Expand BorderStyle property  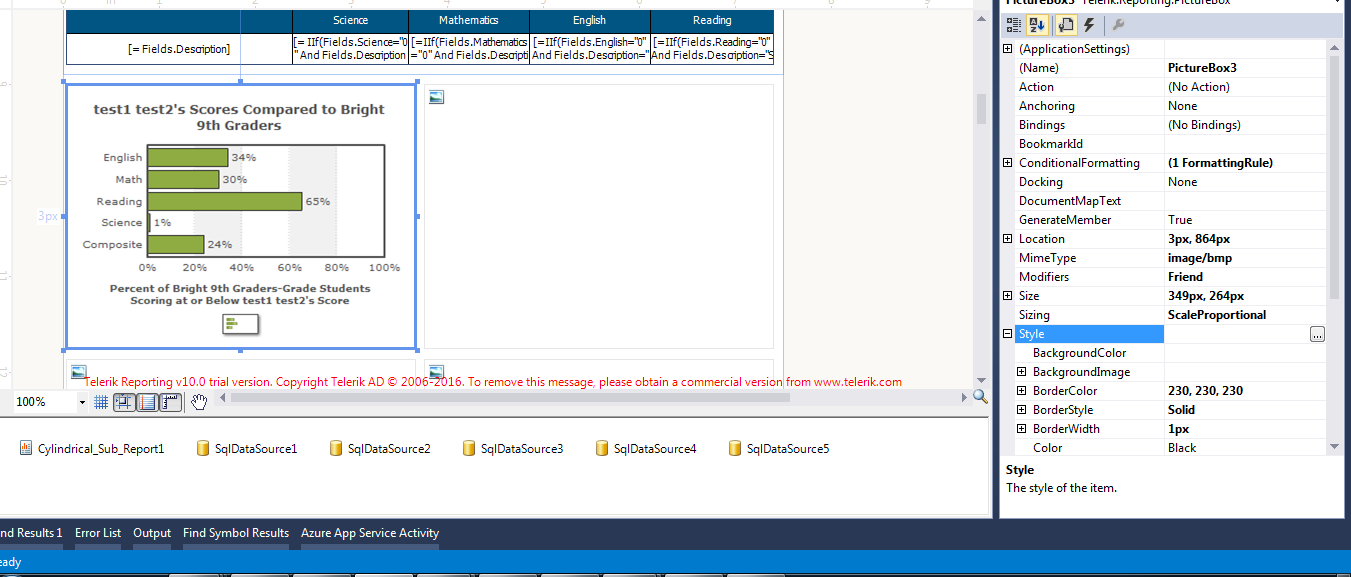point(1021,410)
